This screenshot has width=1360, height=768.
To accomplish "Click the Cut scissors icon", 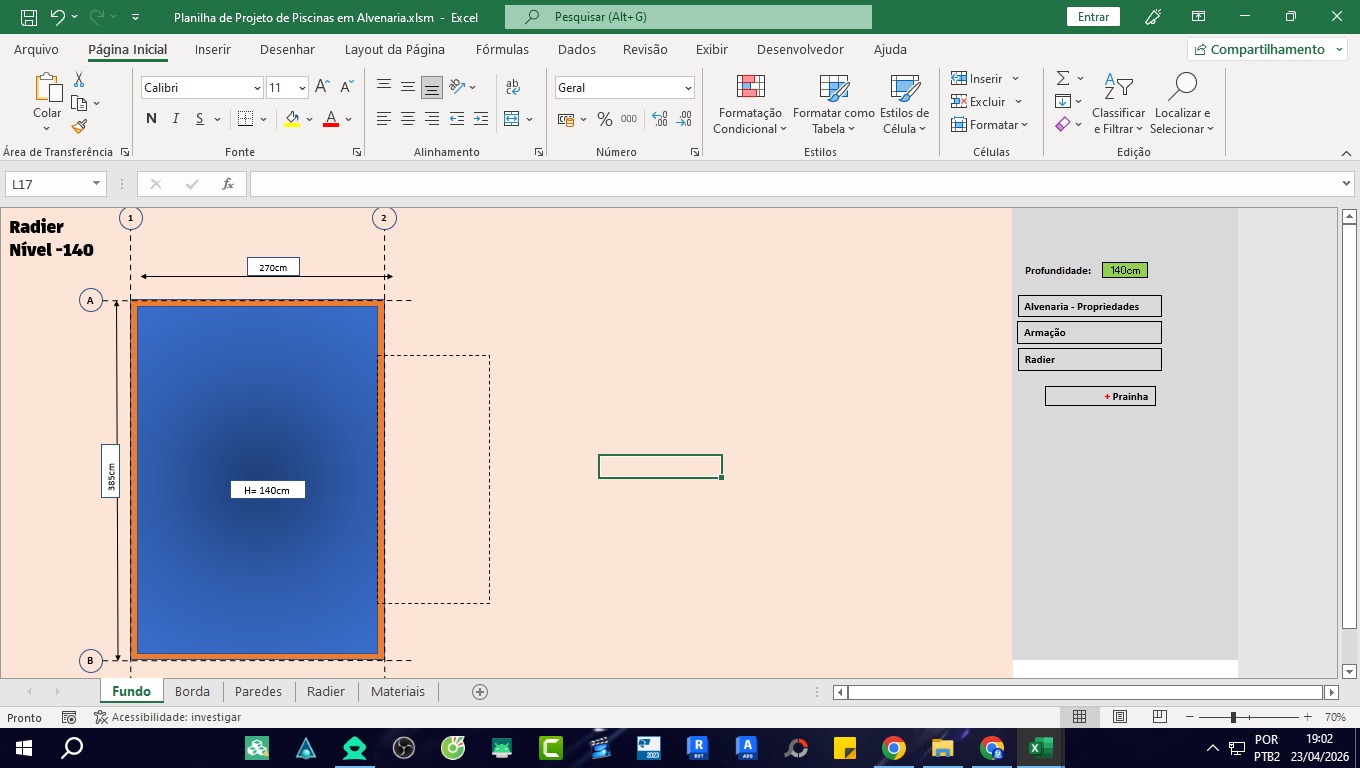I will coord(79,80).
